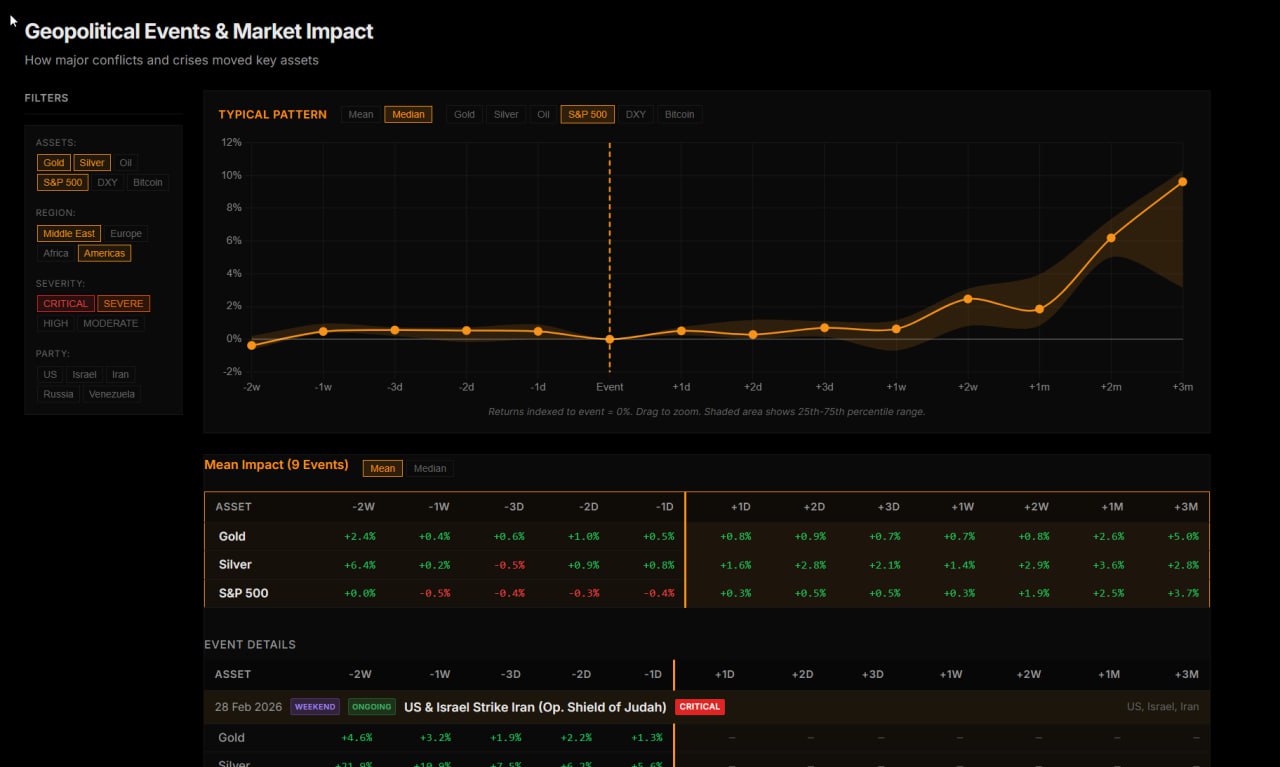Turn off the Americas region filter
Image resolution: width=1280 pixels, height=767 pixels.
point(104,253)
